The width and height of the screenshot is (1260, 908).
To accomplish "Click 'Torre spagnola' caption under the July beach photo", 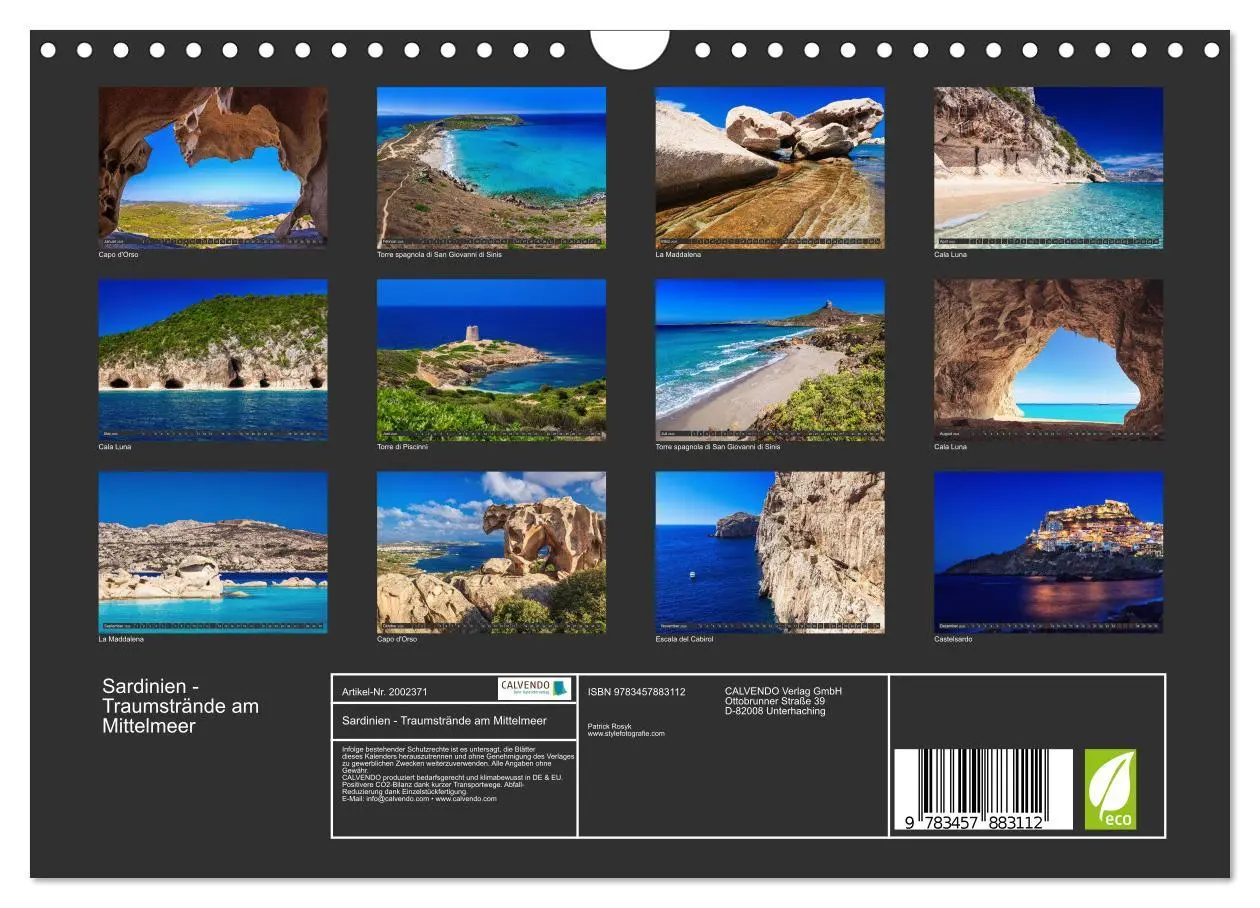I will 718,447.
